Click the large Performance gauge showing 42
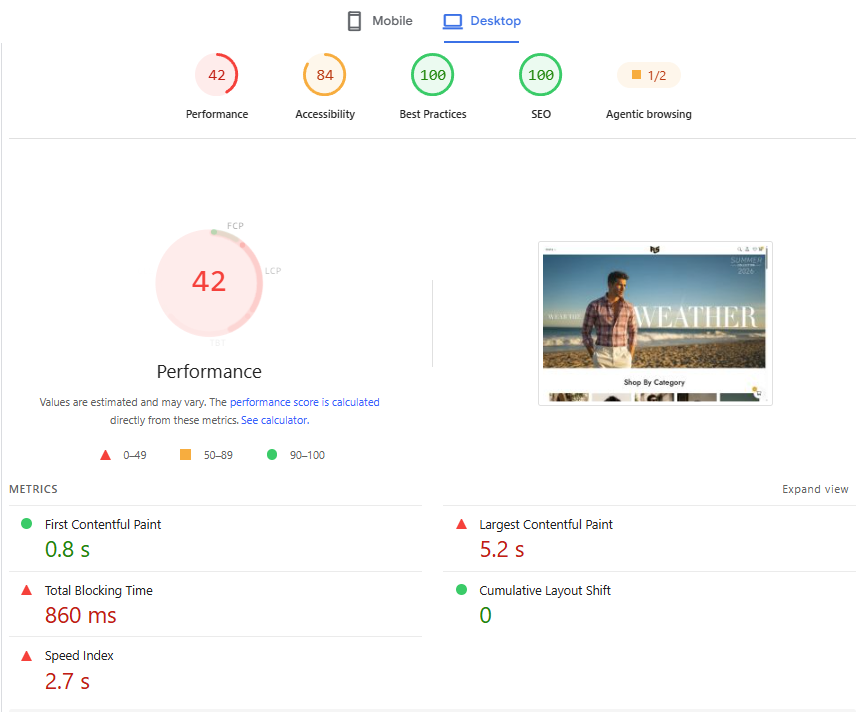The image size is (863, 712). click(209, 282)
